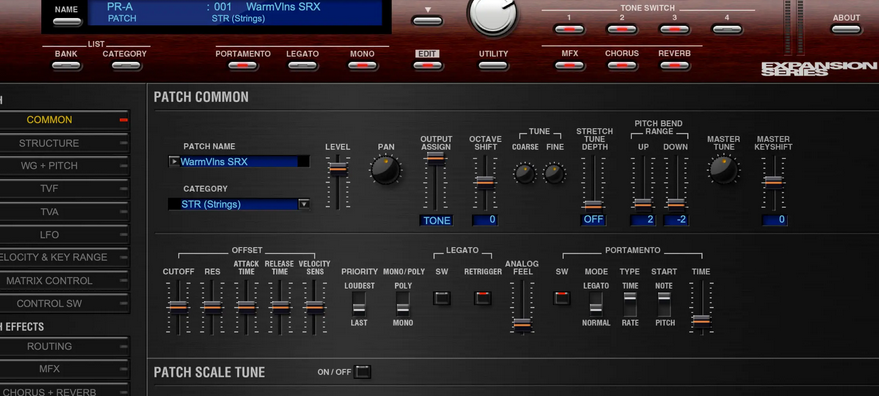Toggle the CHORUS effect switch

[x=622, y=66]
